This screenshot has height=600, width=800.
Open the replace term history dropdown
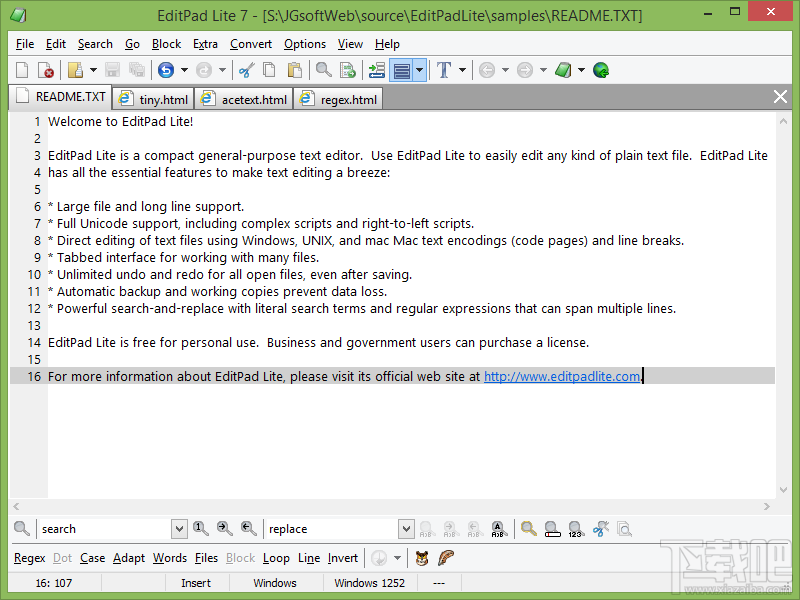pos(406,529)
